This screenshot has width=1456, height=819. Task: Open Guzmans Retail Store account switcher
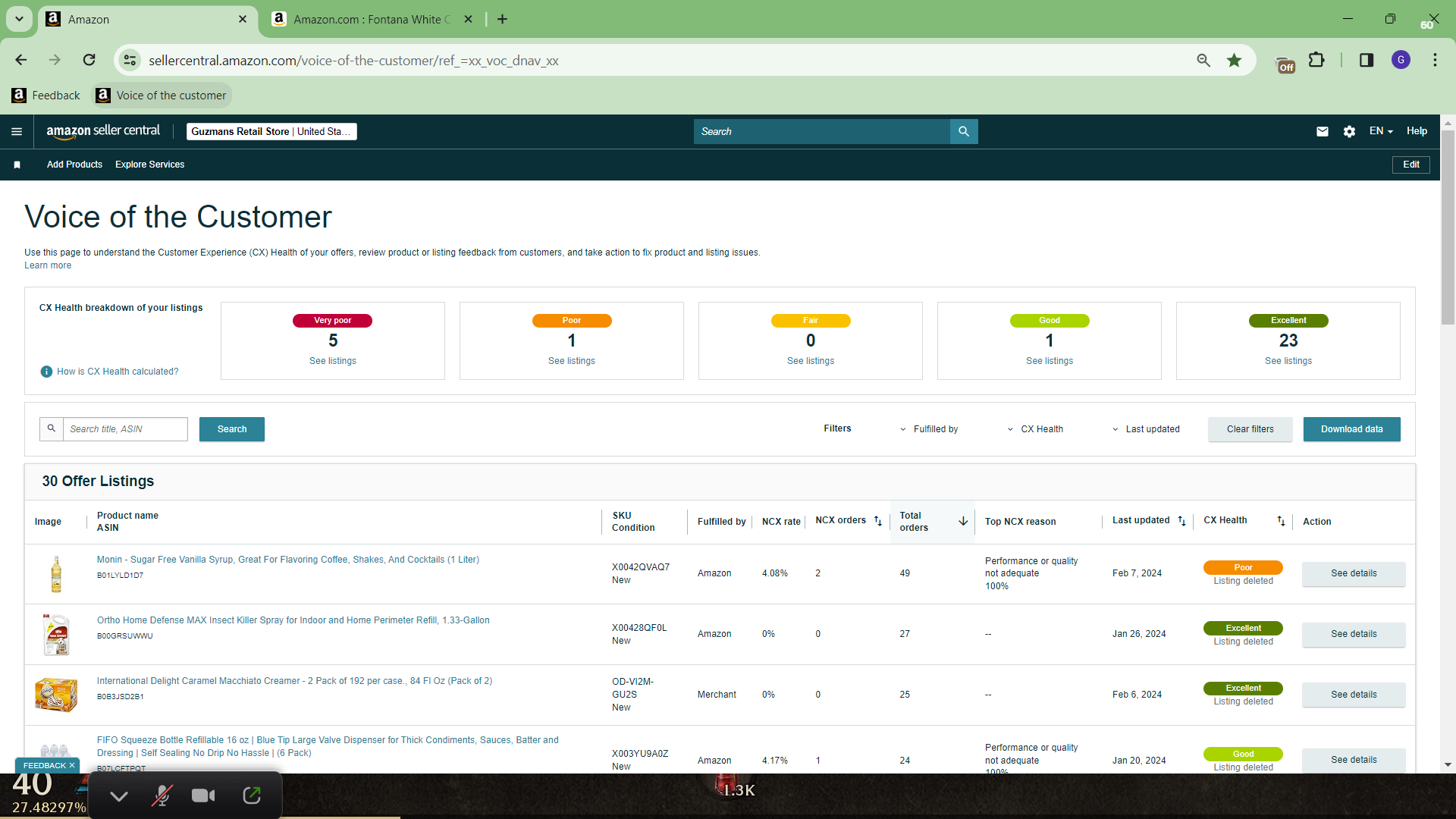271,131
